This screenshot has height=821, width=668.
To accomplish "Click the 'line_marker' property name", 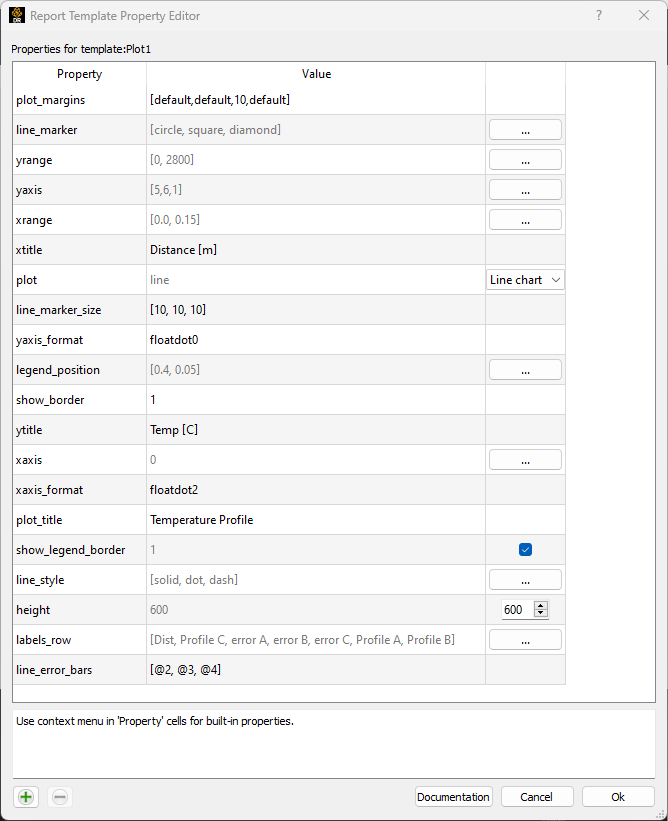I will click(47, 130).
